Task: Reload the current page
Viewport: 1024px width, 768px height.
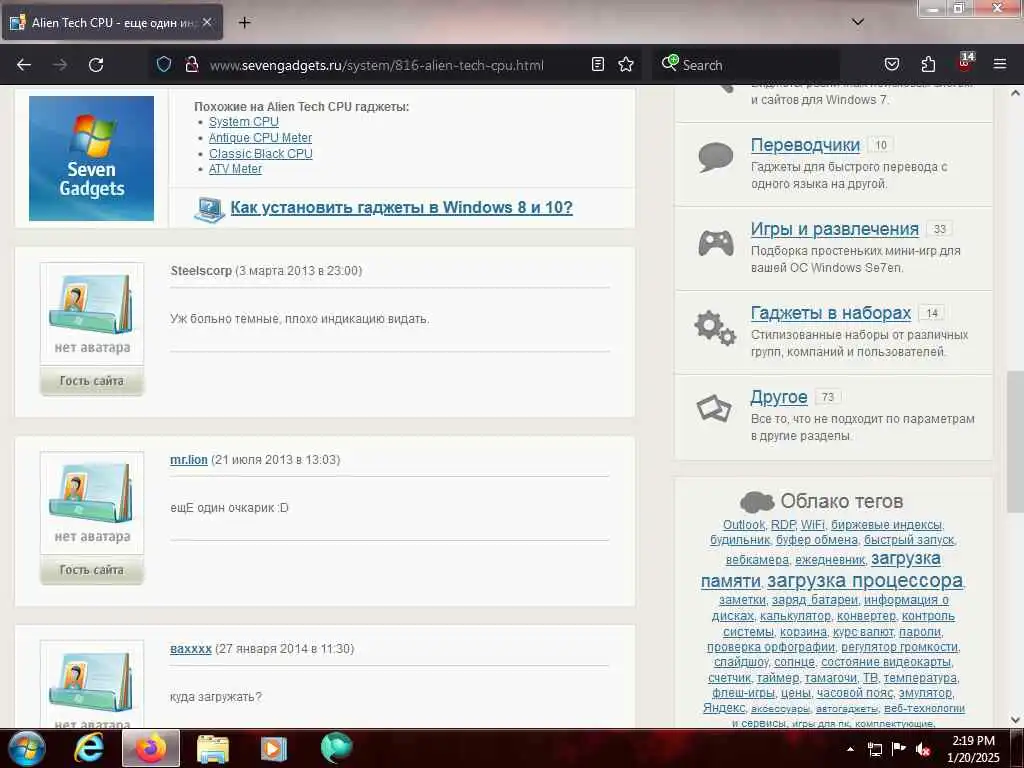Action: [x=96, y=65]
